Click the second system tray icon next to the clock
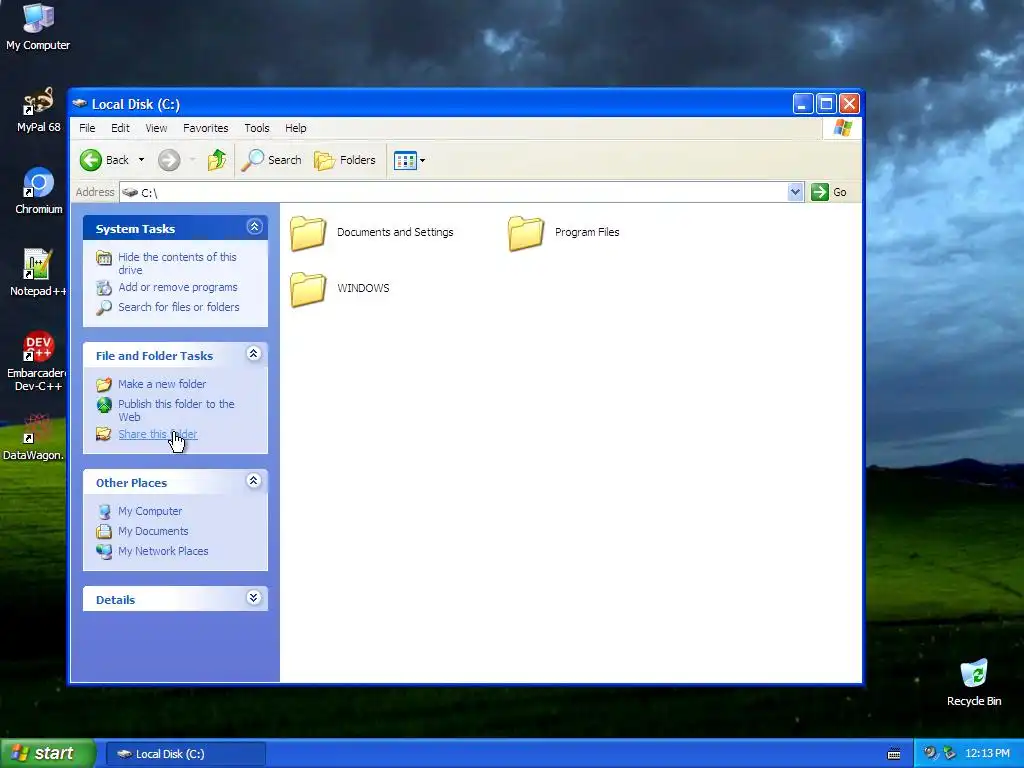 (950, 753)
